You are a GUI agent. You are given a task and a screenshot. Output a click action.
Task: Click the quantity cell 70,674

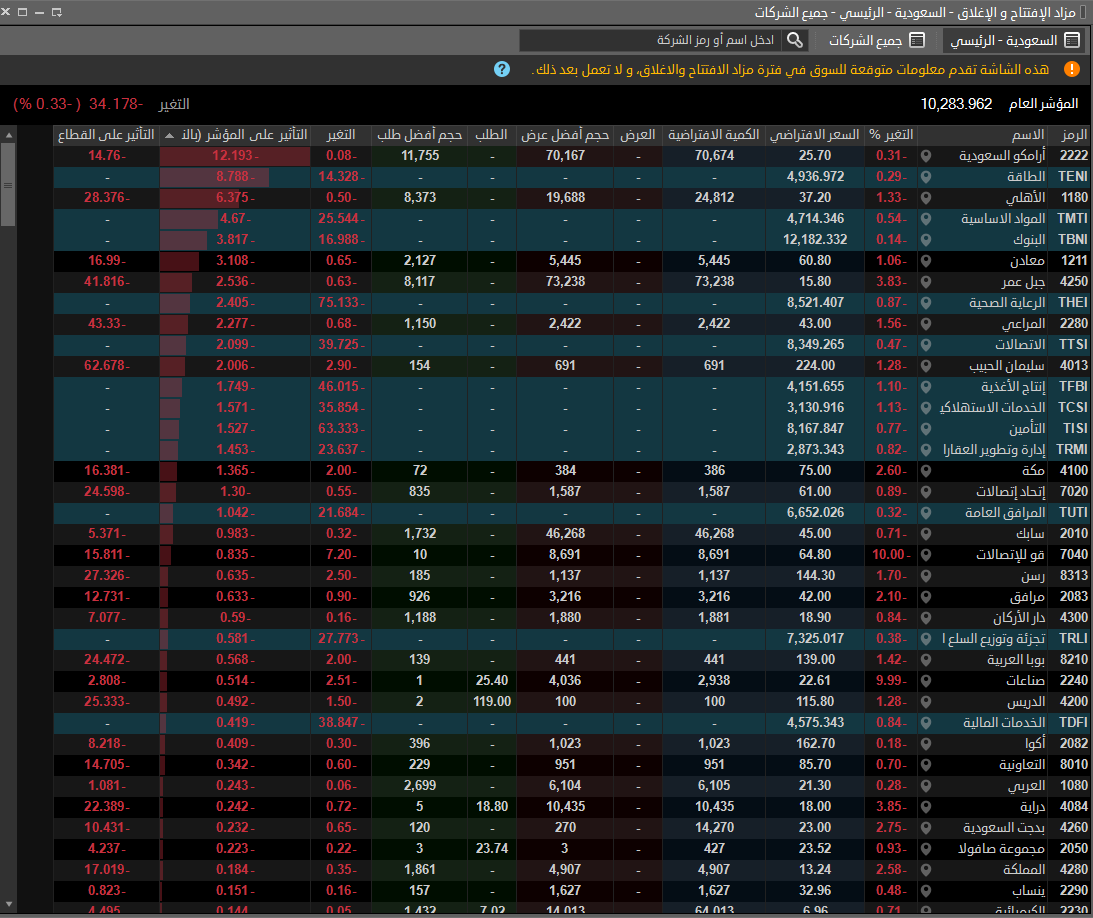coord(714,156)
